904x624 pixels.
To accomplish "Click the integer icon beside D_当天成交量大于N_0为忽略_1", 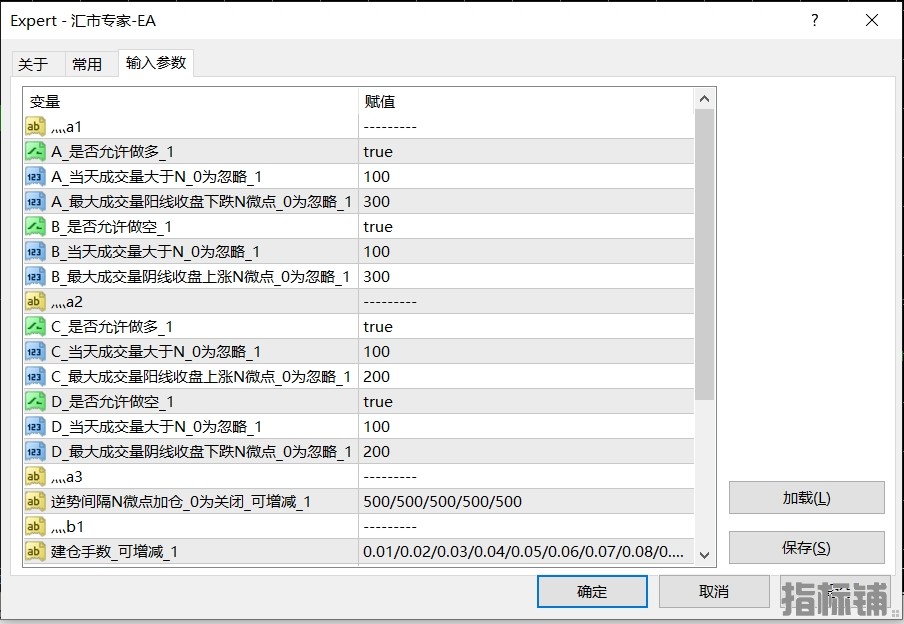I will [35, 426].
